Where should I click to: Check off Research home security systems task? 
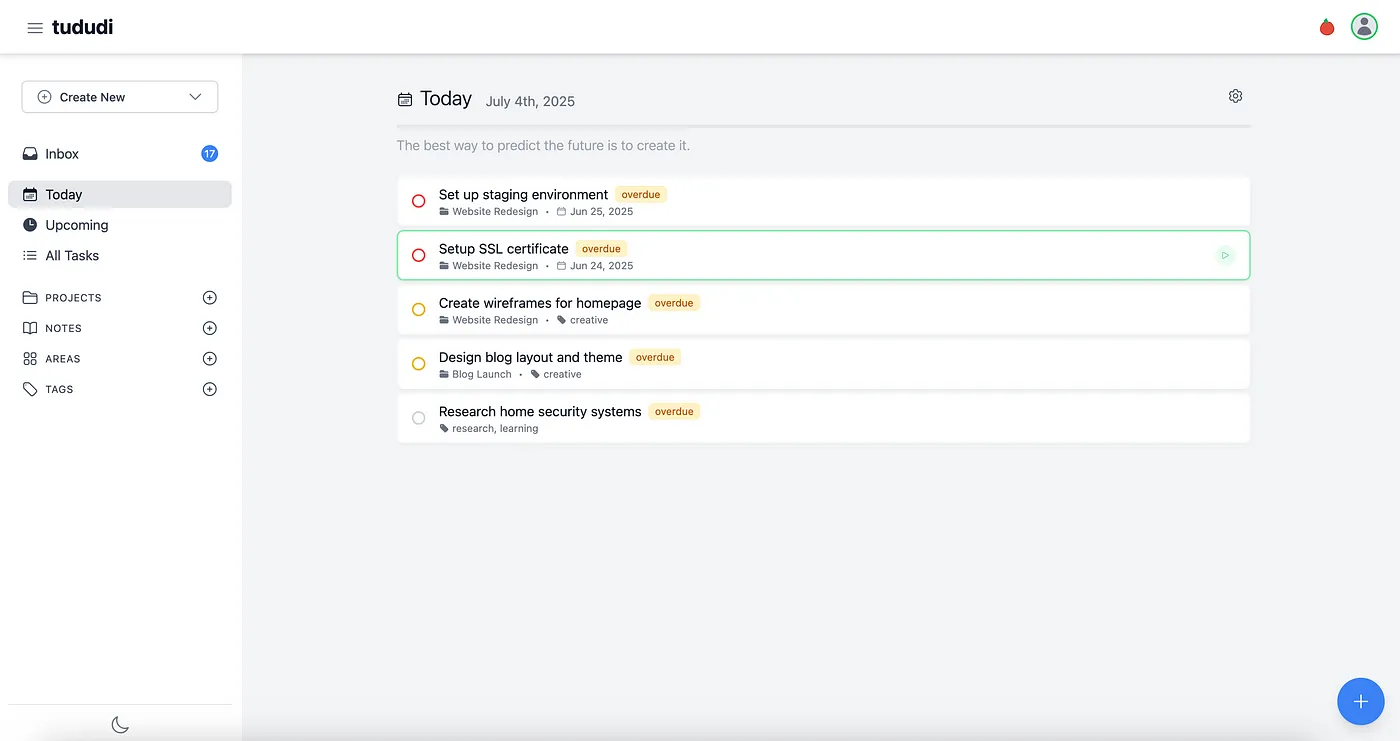(419, 418)
